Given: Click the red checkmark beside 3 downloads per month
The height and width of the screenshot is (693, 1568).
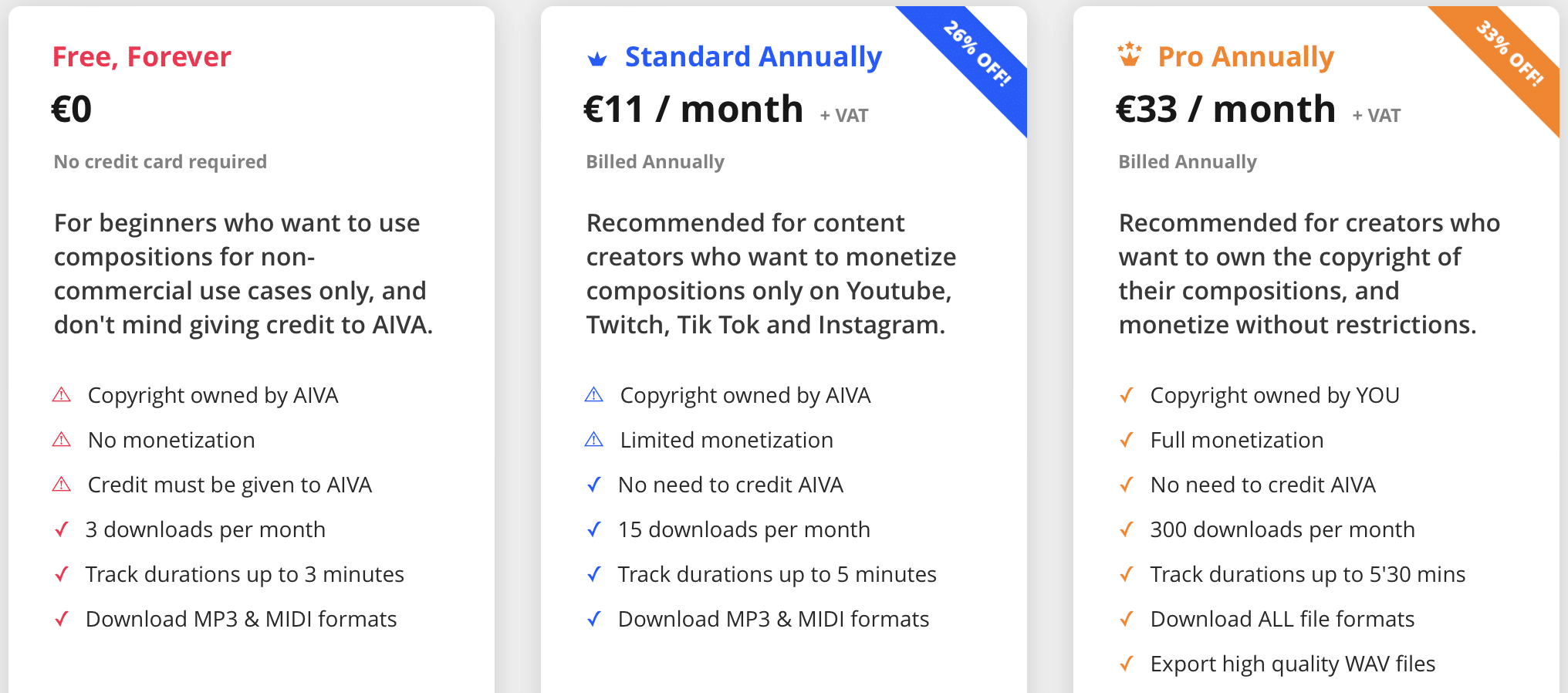Looking at the screenshot, I should point(62,529).
